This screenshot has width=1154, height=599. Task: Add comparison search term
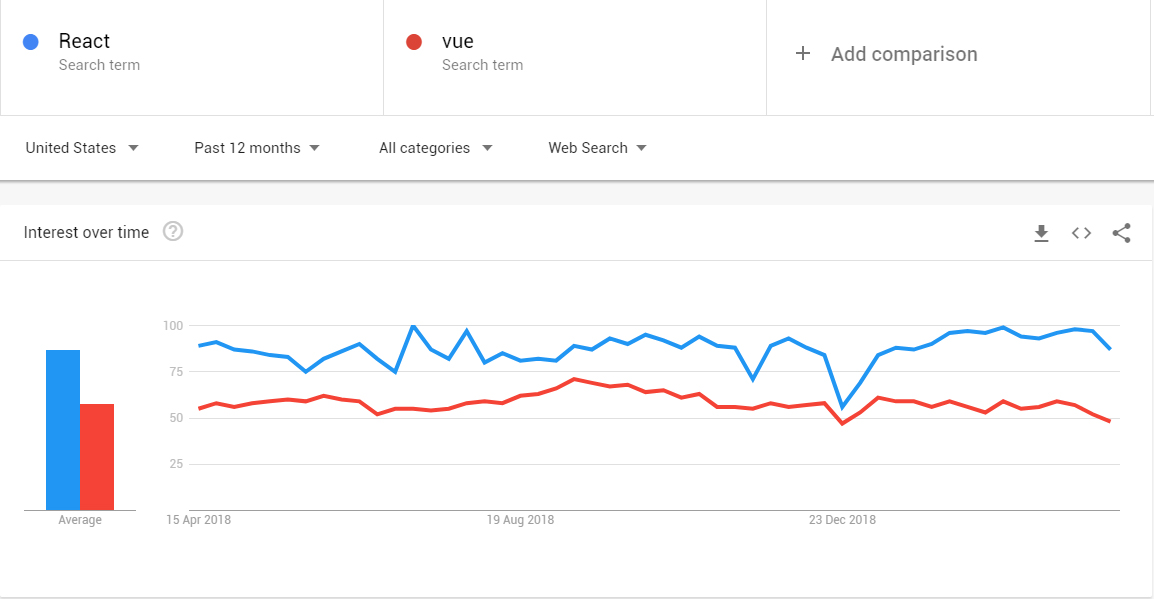(x=904, y=54)
